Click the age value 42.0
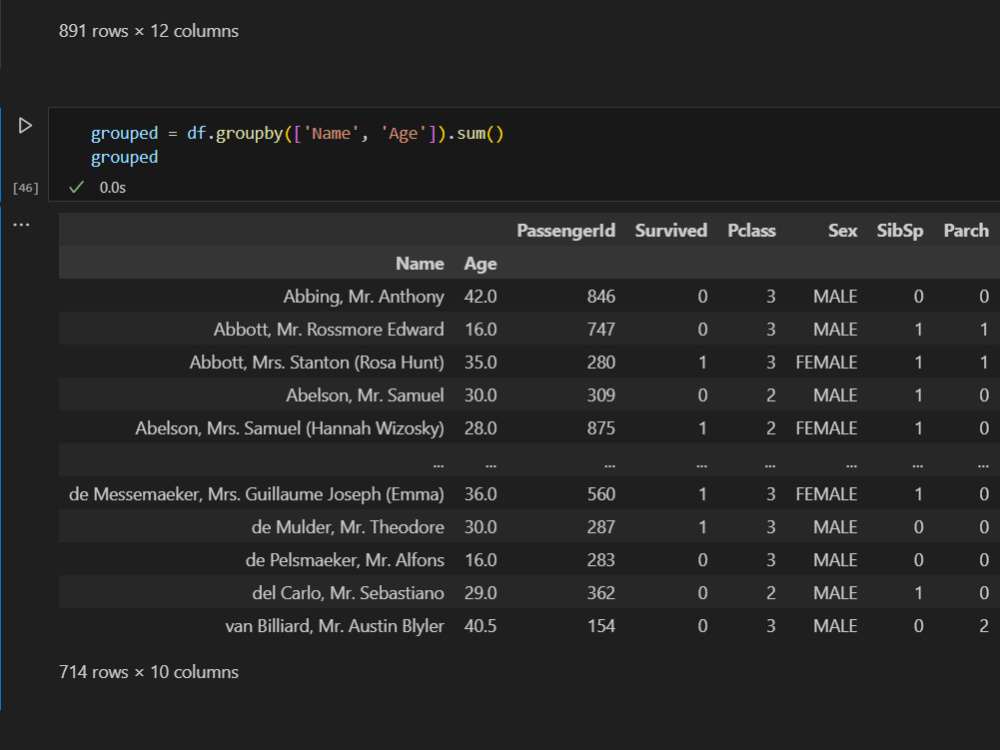The height and width of the screenshot is (750, 1000). click(480, 297)
